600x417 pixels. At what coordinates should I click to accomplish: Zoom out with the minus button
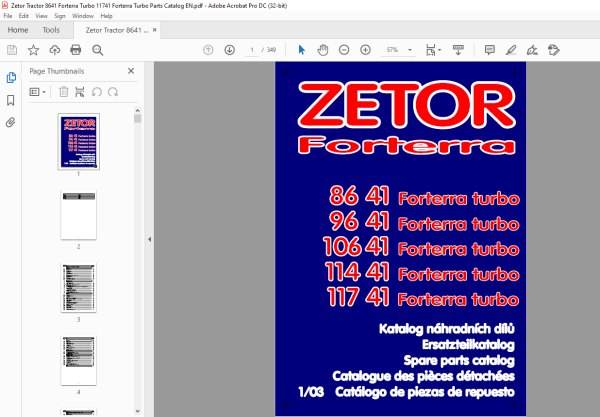344,50
